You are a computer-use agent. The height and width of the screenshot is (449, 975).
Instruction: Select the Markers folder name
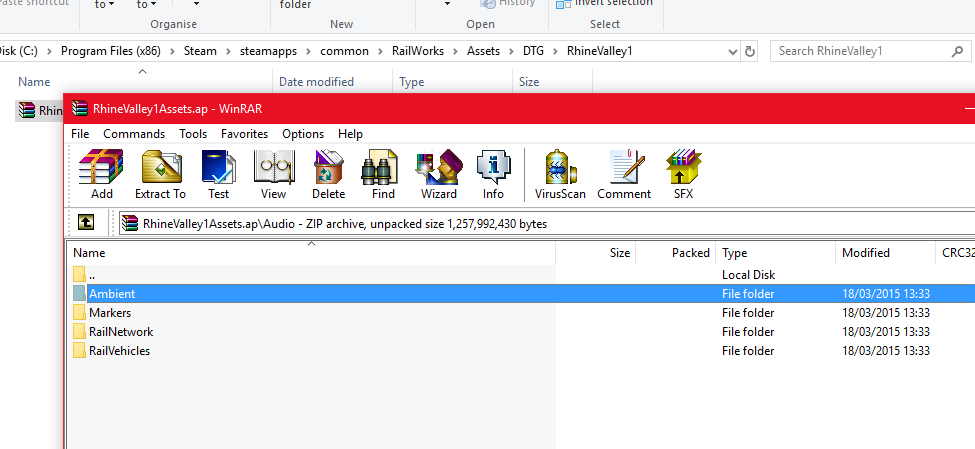coord(110,313)
